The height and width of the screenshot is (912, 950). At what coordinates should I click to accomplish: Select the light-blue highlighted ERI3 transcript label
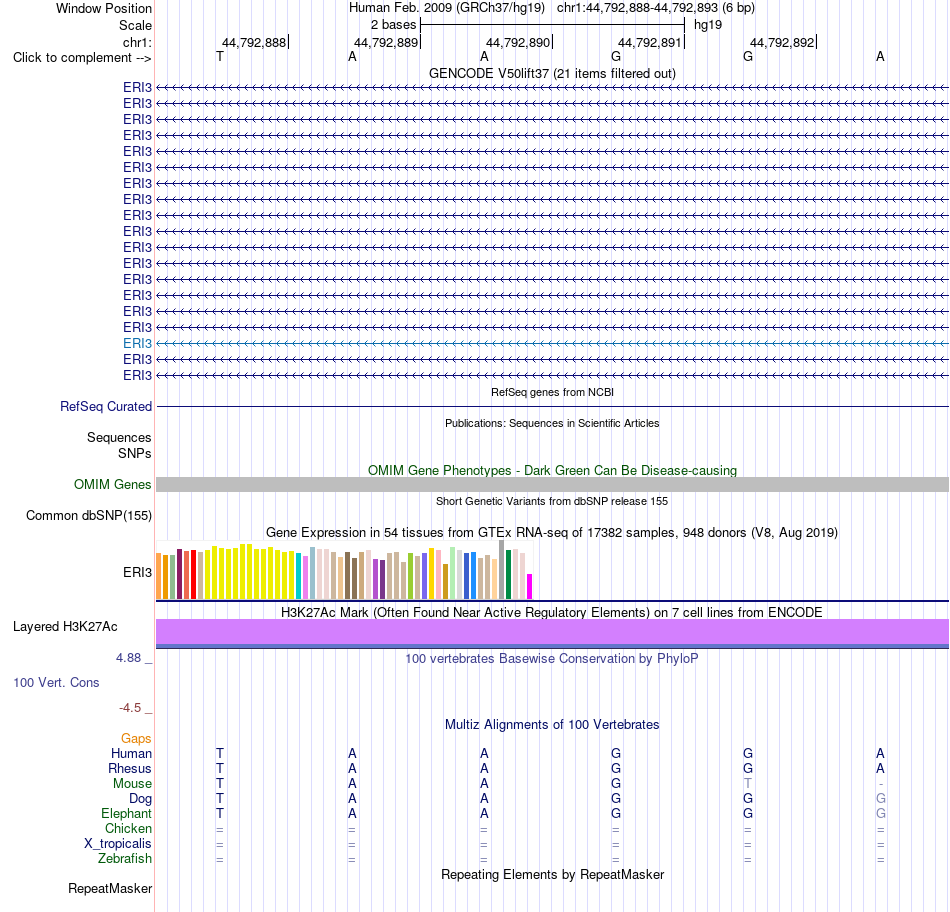coord(137,344)
